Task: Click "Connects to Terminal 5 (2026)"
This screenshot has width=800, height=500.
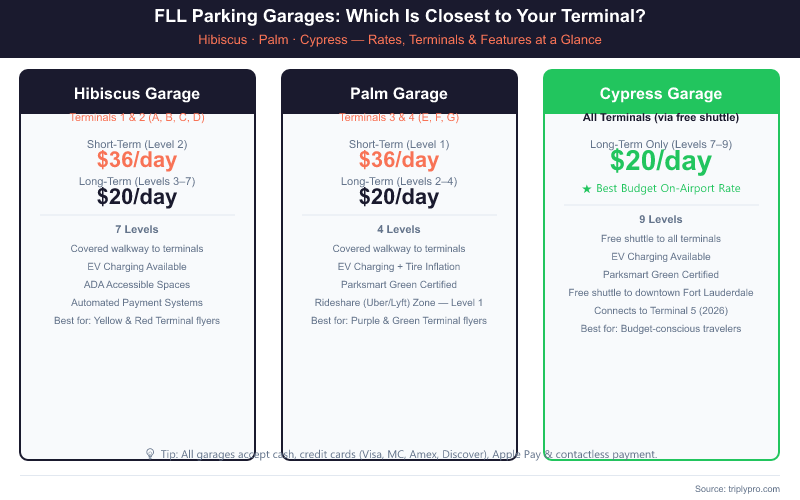Action: 661,311
